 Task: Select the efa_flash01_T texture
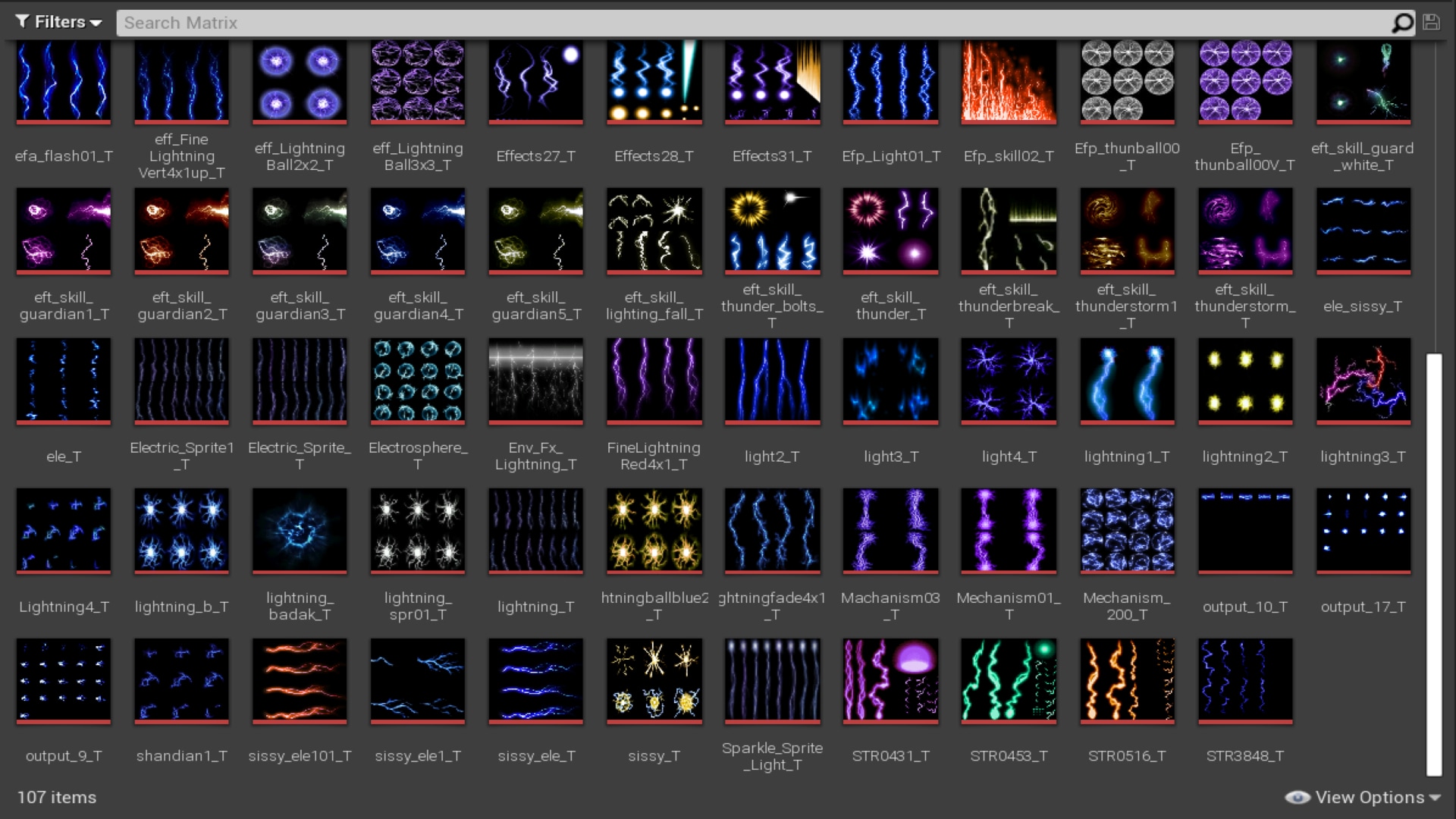coord(63,82)
